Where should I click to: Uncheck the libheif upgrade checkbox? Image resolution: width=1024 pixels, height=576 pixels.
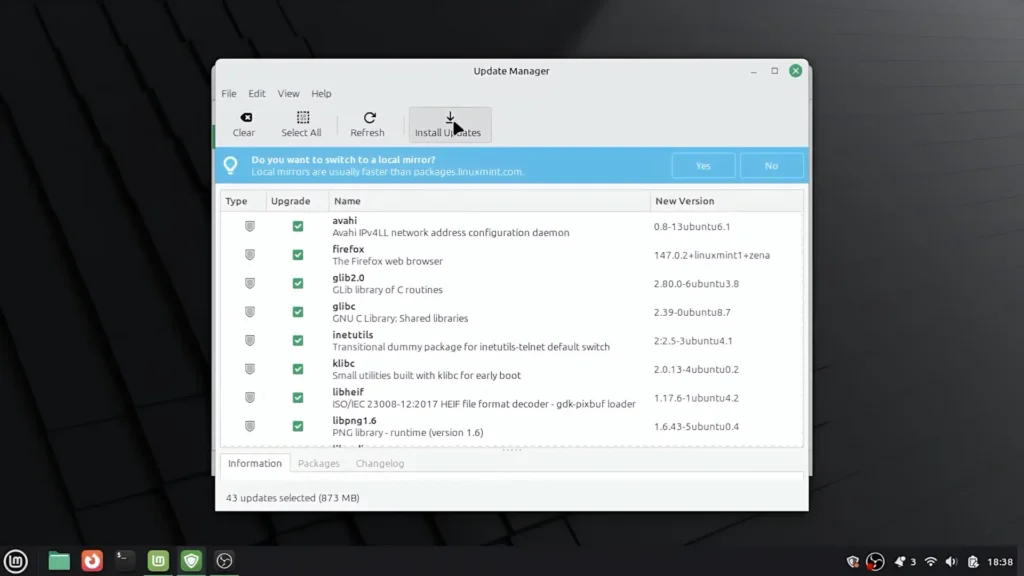[298, 398]
